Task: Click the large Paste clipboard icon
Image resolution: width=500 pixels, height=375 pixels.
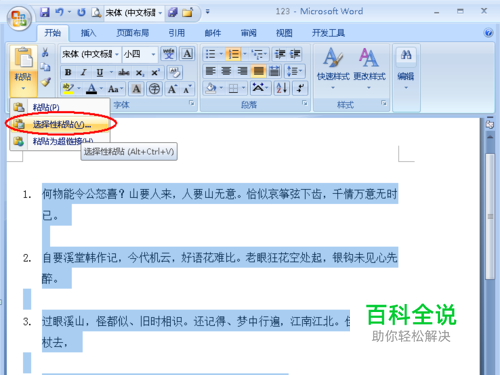Action: (x=23, y=58)
